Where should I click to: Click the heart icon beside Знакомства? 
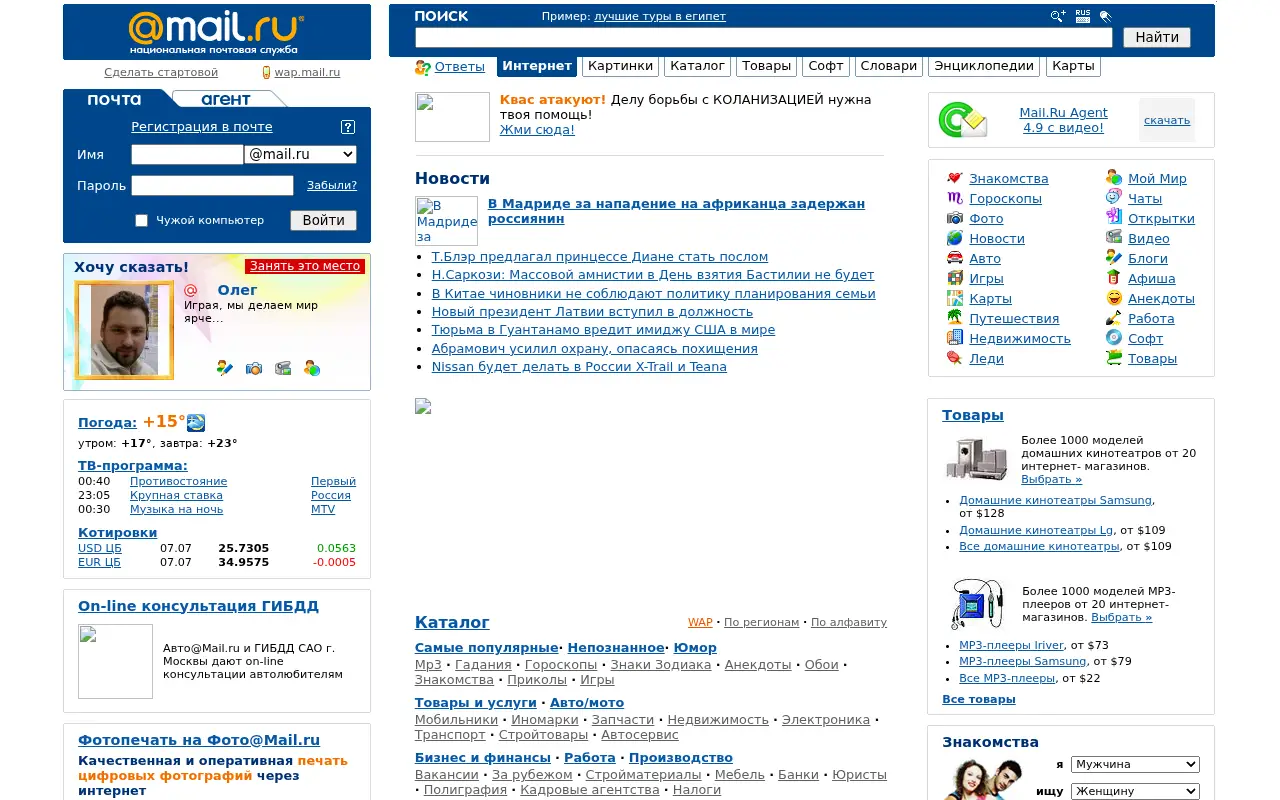(955, 178)
